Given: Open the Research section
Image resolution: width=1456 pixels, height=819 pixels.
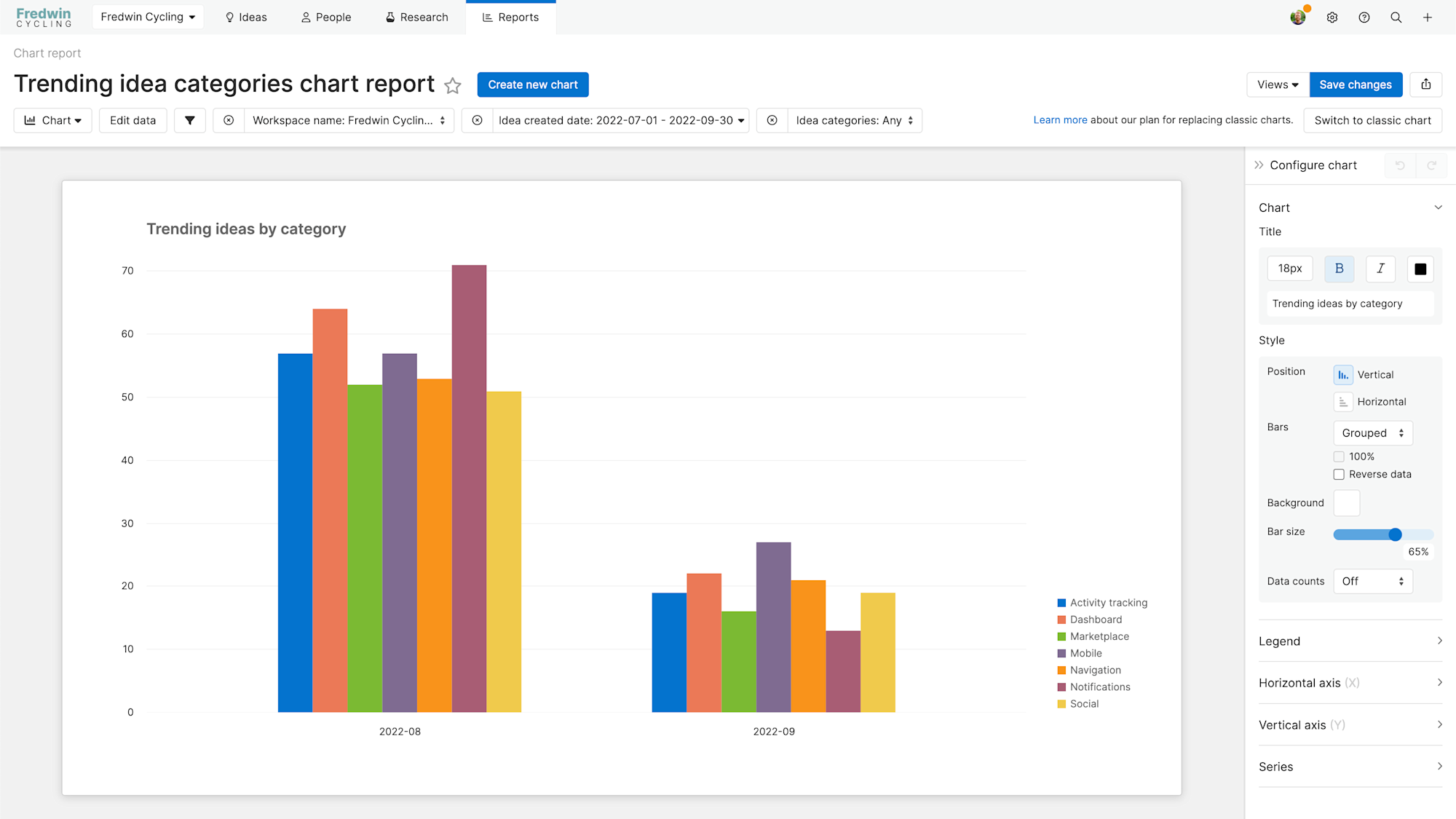Looking at the screenshot, I should pos(416,17).
